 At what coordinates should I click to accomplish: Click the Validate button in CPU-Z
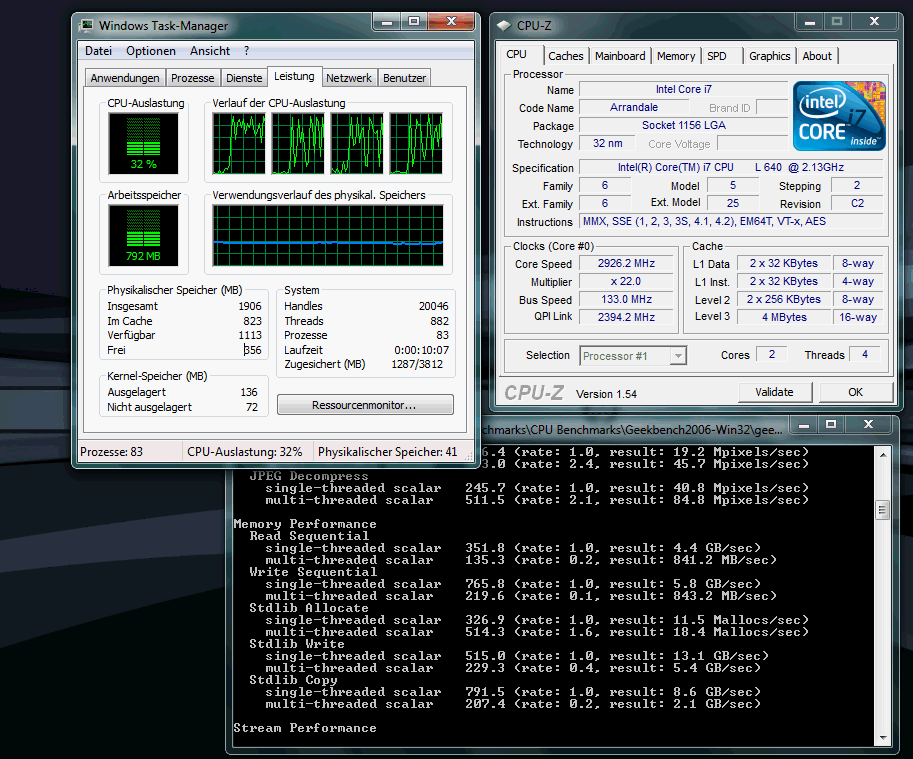coord(774,392)
